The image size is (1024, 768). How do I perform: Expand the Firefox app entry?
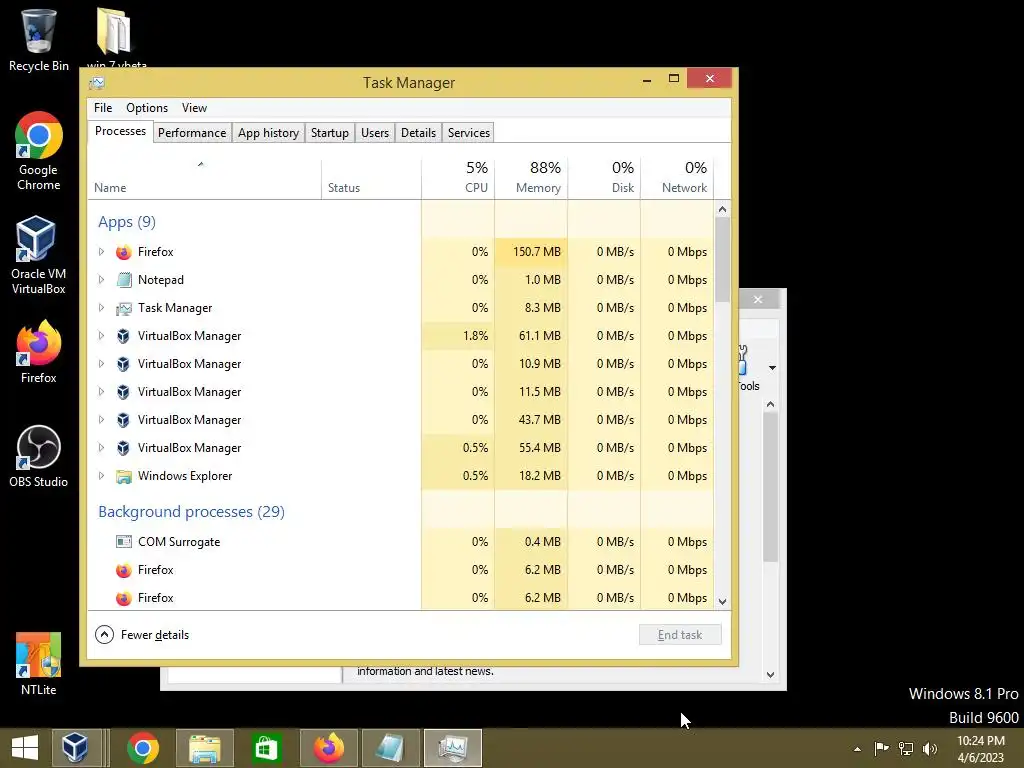click(101, 251)
